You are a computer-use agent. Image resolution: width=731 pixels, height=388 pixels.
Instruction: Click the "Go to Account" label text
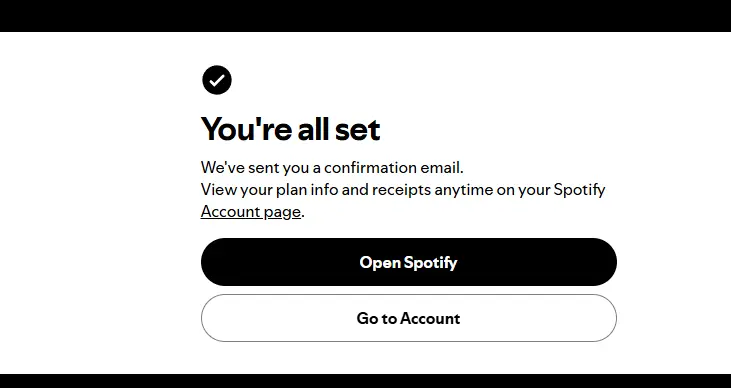point(408,319)
